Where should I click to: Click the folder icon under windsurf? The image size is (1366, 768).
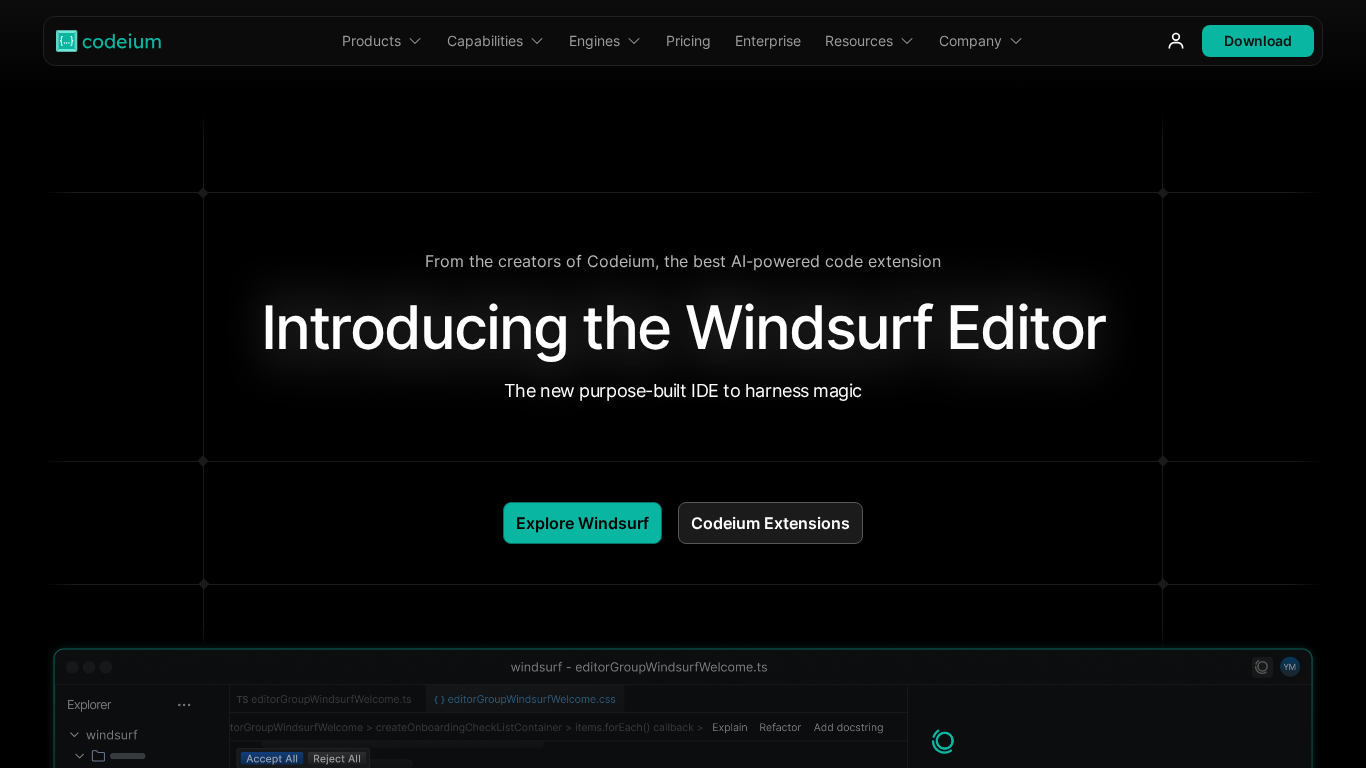[98, 756]
